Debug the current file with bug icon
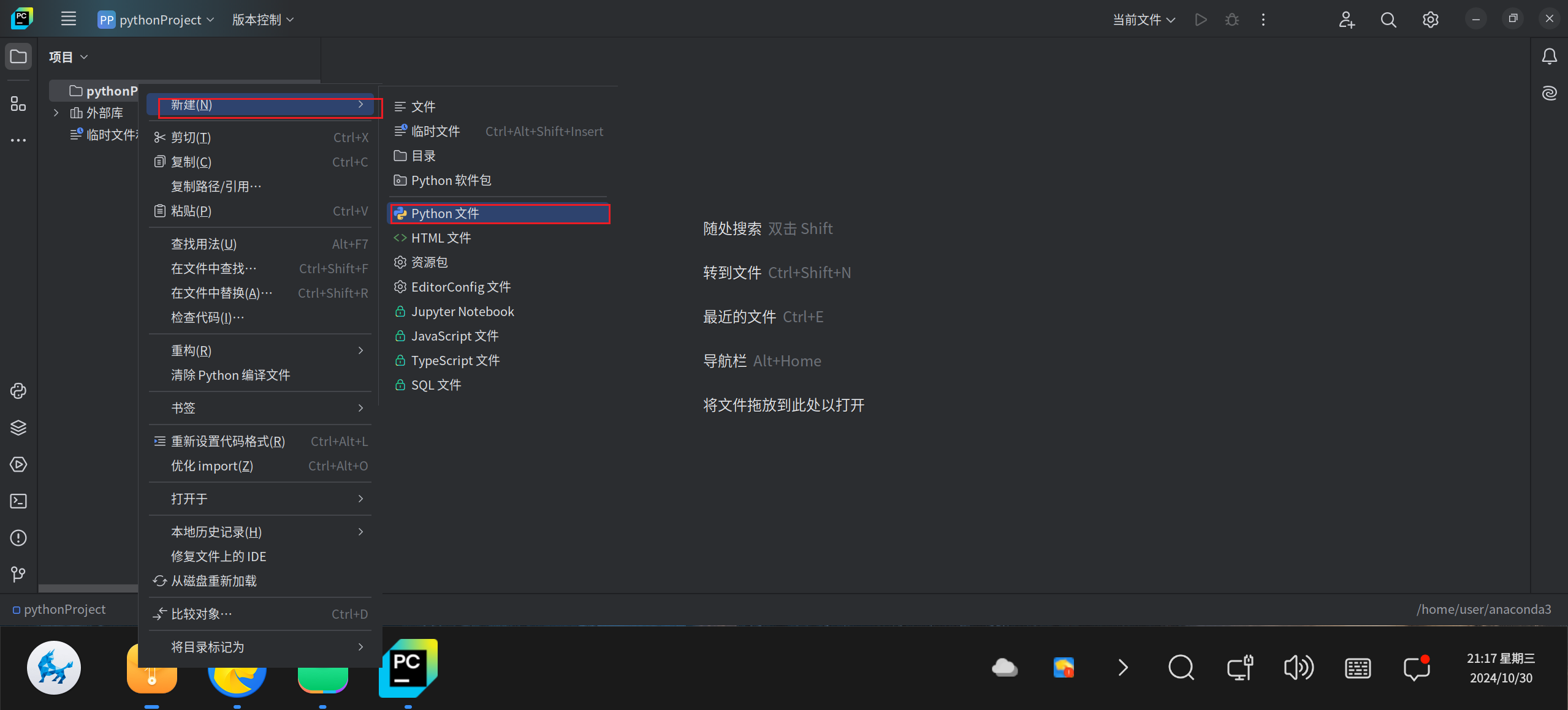The height and width of the screenshot is (710, 1568). [x=1231, y=20]
